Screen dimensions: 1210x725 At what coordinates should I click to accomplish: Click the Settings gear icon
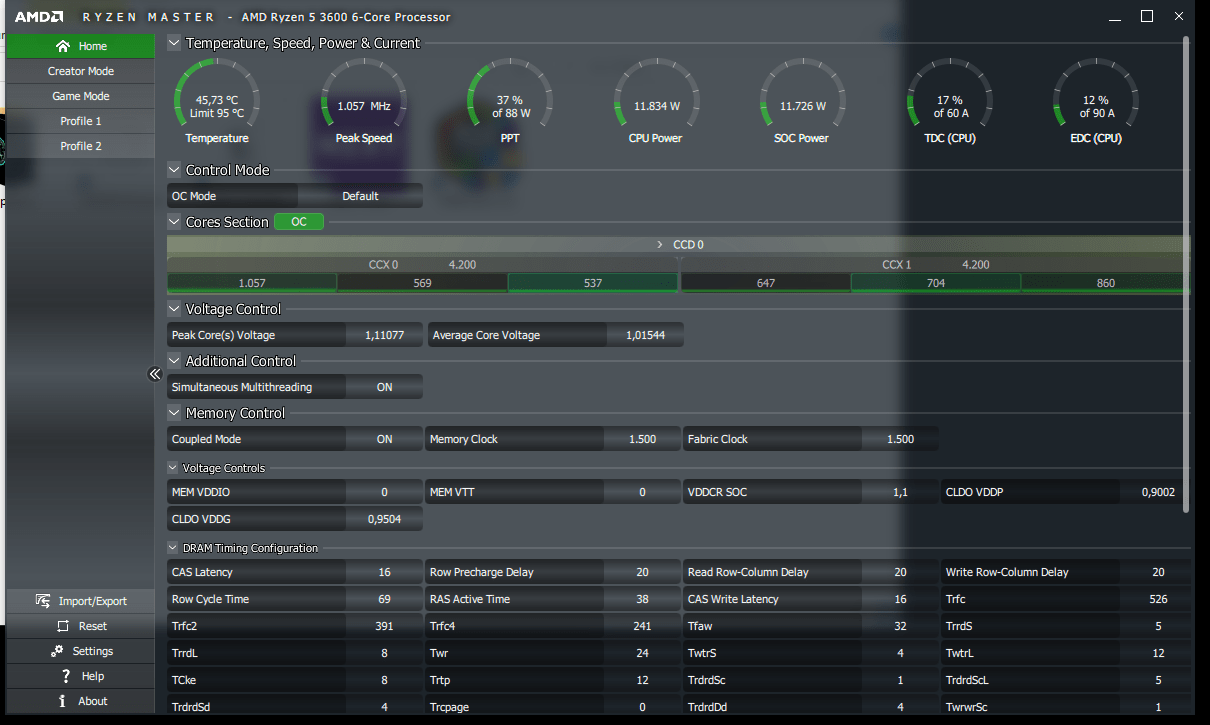click(56, 651)
